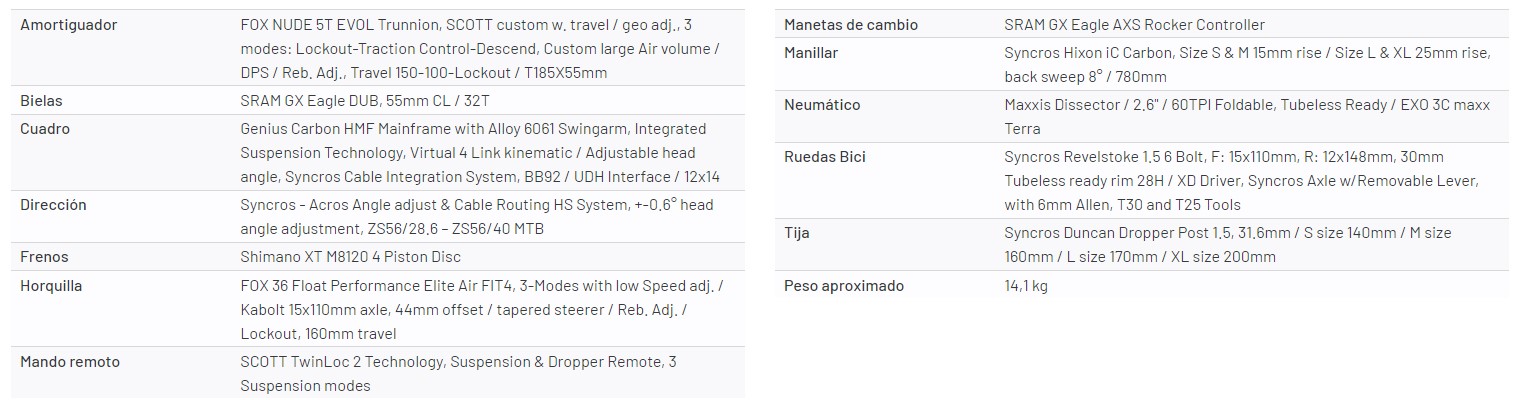Click the SRAM GX Eagle DUB cranks text

[x=365, y=101]
